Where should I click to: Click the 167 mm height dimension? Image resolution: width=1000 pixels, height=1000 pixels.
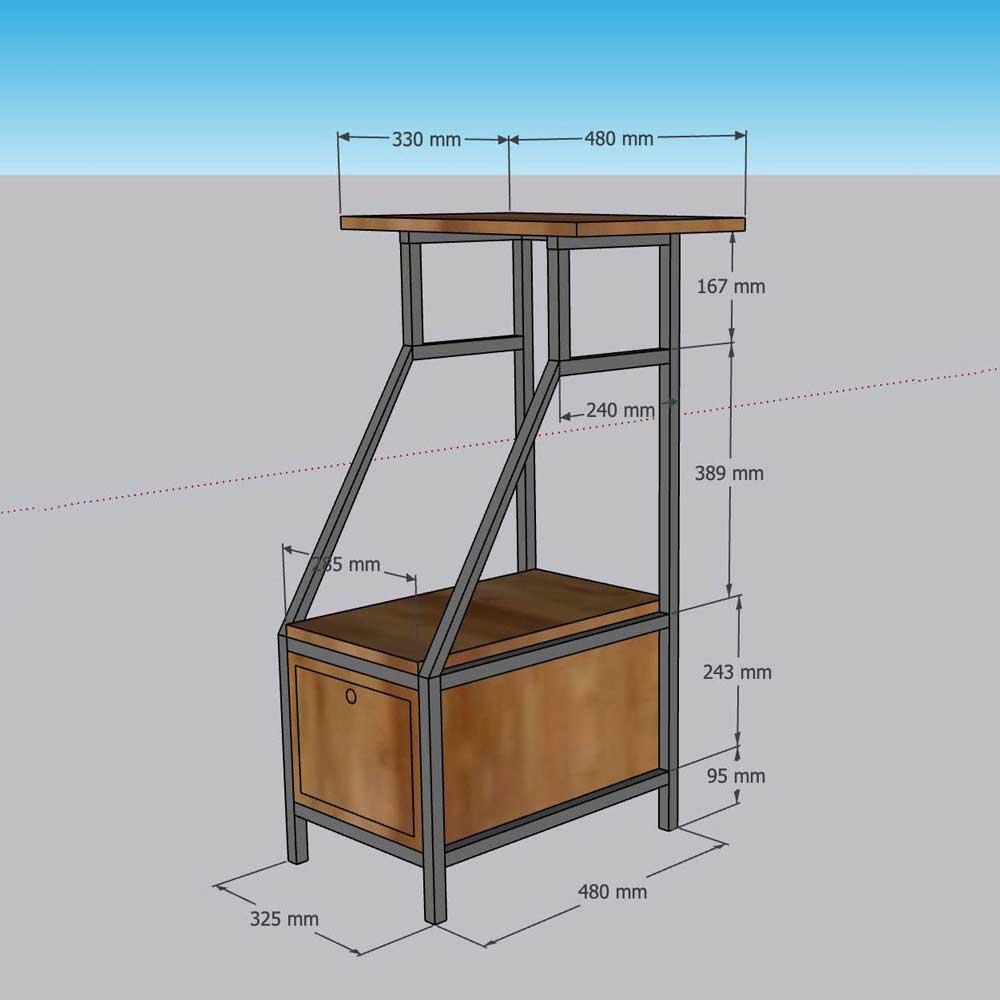730,287
